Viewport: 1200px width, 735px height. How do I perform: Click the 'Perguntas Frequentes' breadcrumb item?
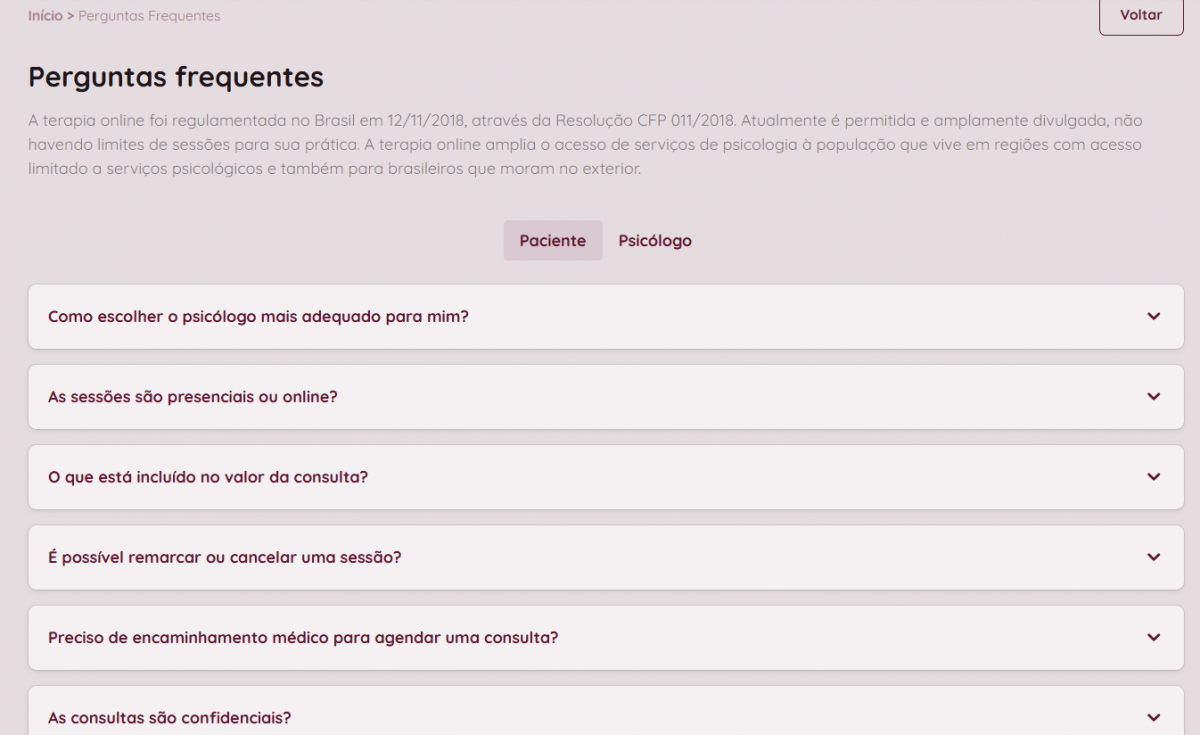pos(149,16)
